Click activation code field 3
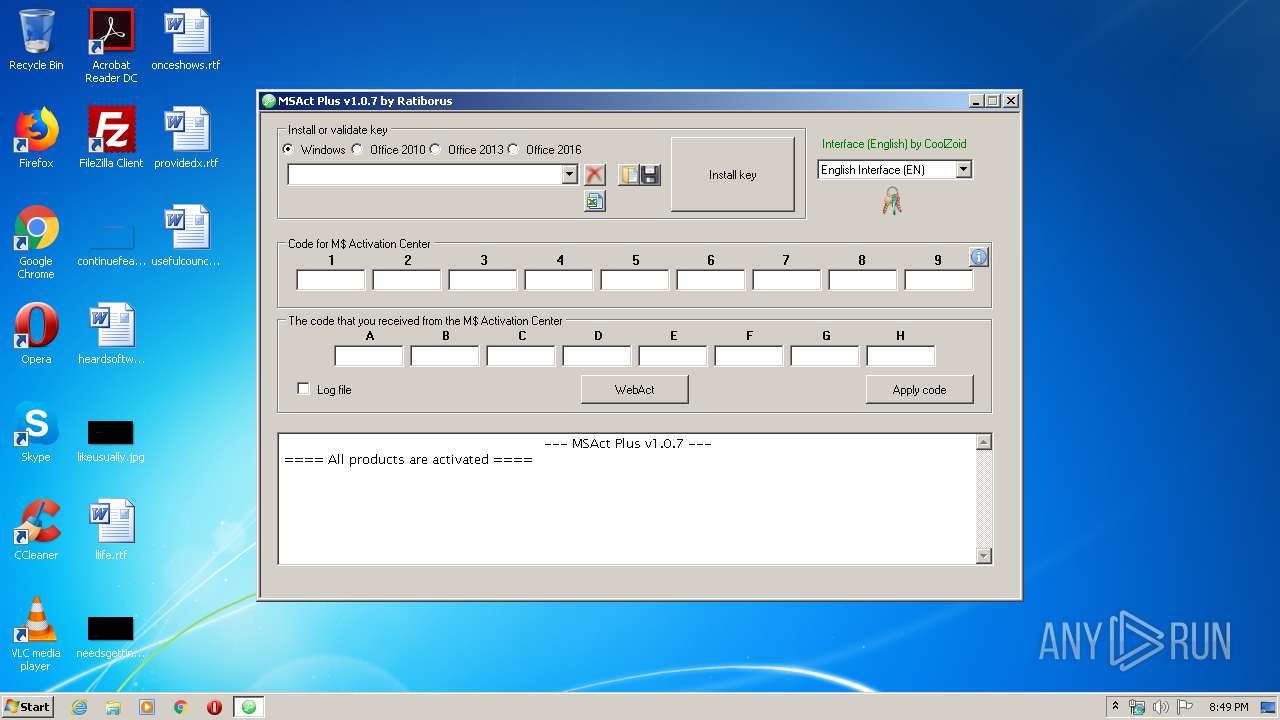Viewport: 1280px width, 720px height. pos(483,280)
